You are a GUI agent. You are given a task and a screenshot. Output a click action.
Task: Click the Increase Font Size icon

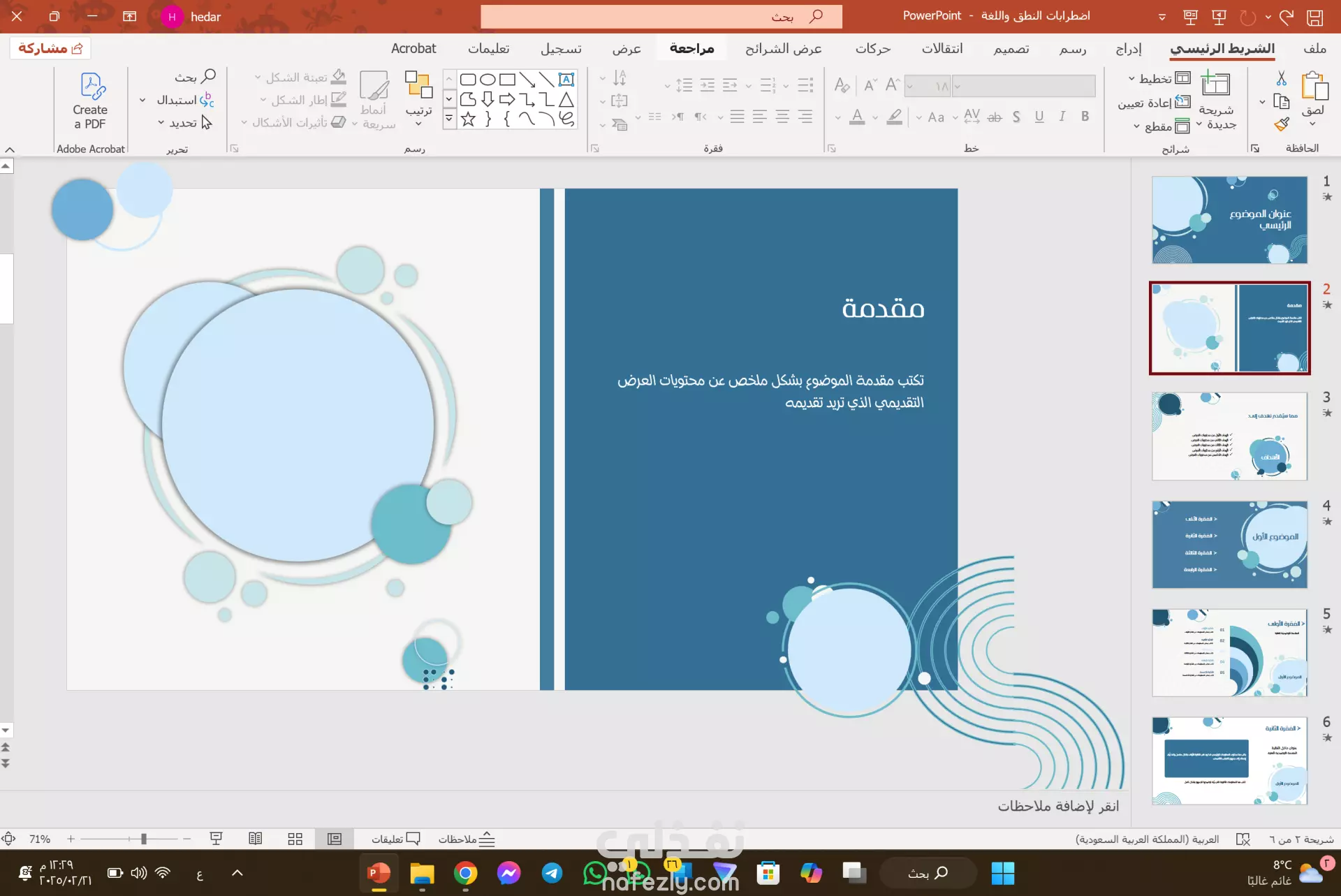pyautogui.click(x=893, y=85)
